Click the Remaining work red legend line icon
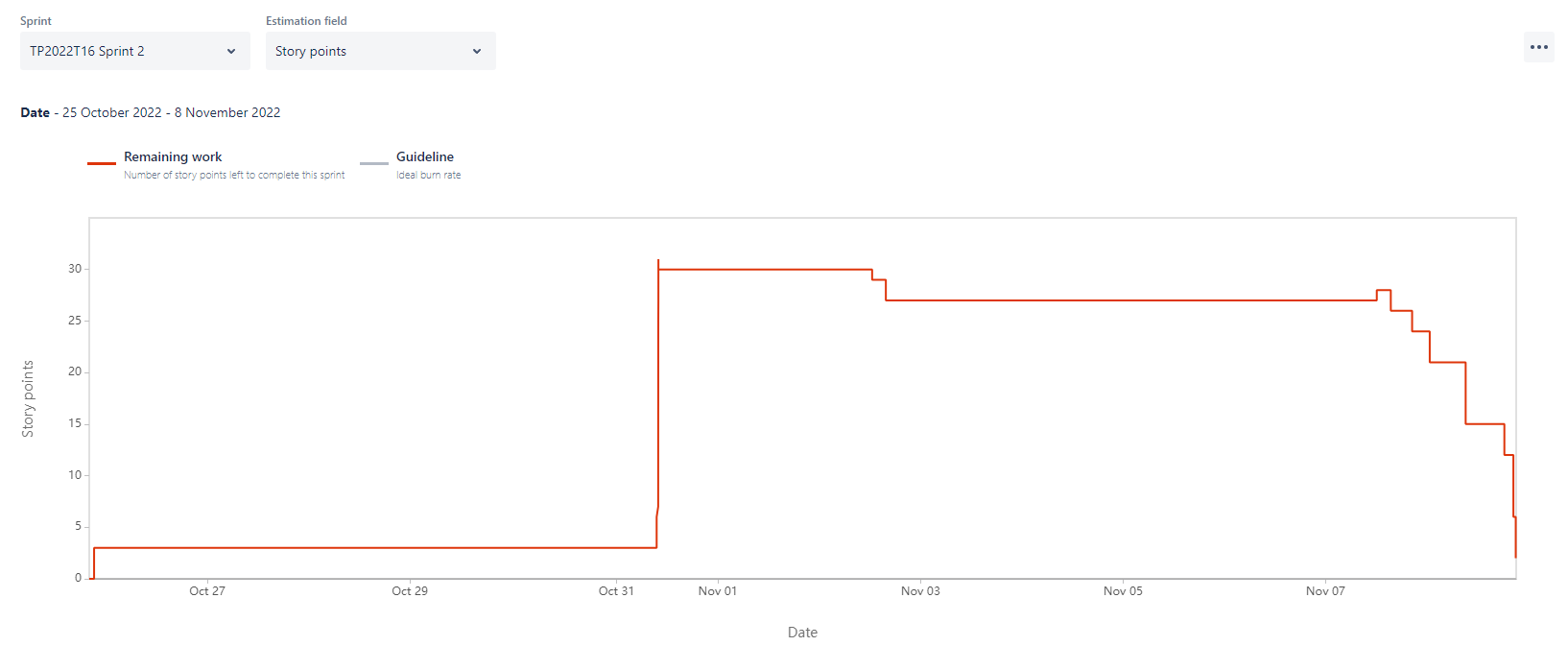This screenshot has height=646, width=1568. (101, 162)
